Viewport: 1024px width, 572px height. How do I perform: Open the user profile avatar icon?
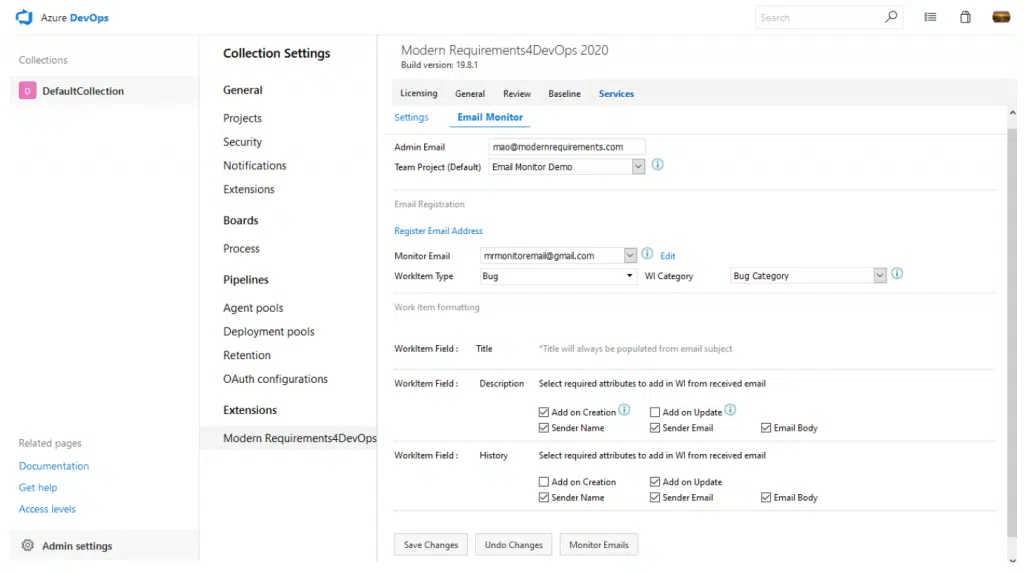point(1000,17)
